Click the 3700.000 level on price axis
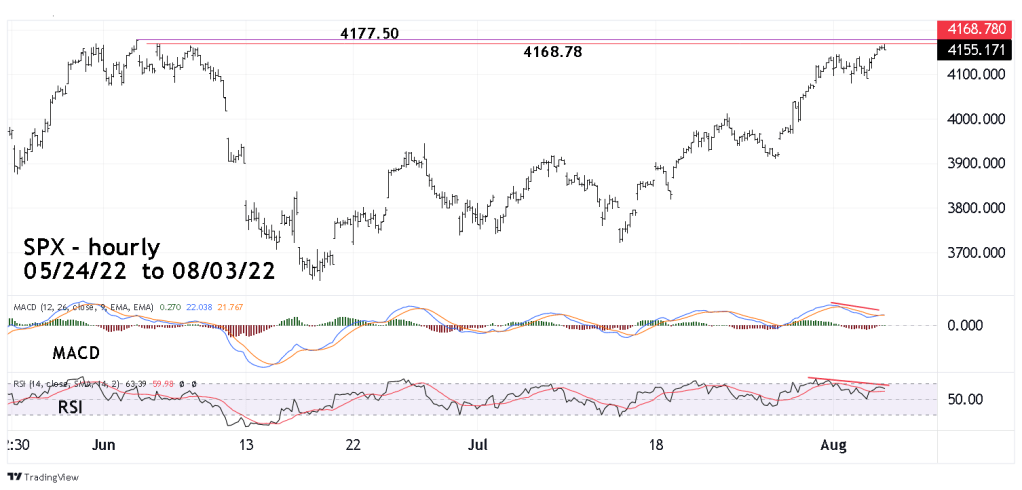1022x490 pixels. coord(976,253)
